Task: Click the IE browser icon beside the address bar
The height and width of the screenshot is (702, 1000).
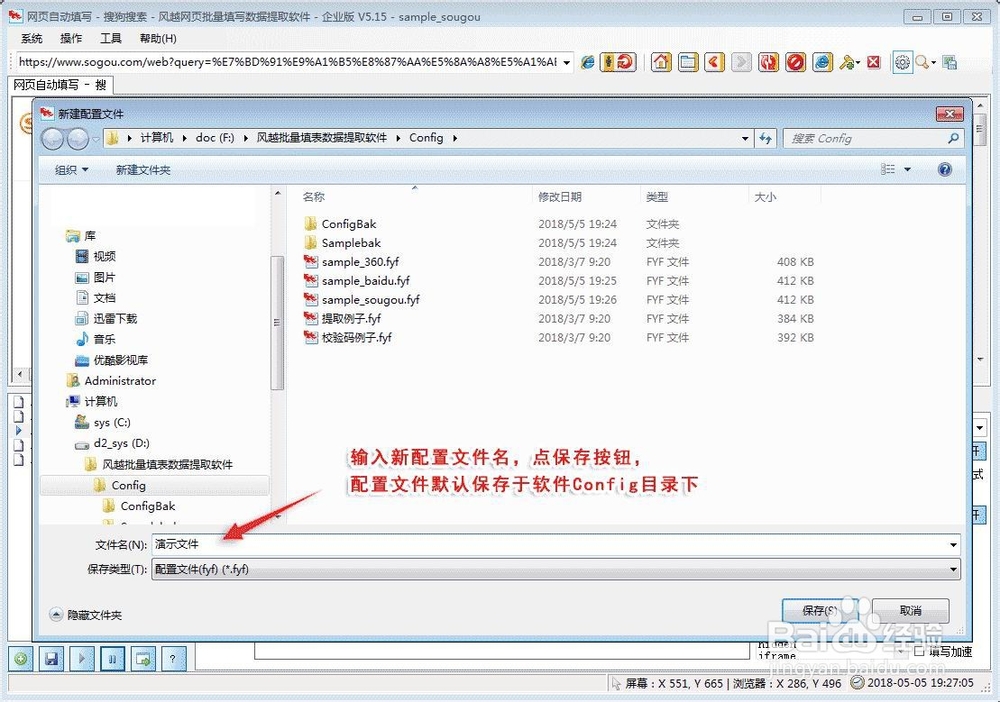Action: (x=587, y=62)
